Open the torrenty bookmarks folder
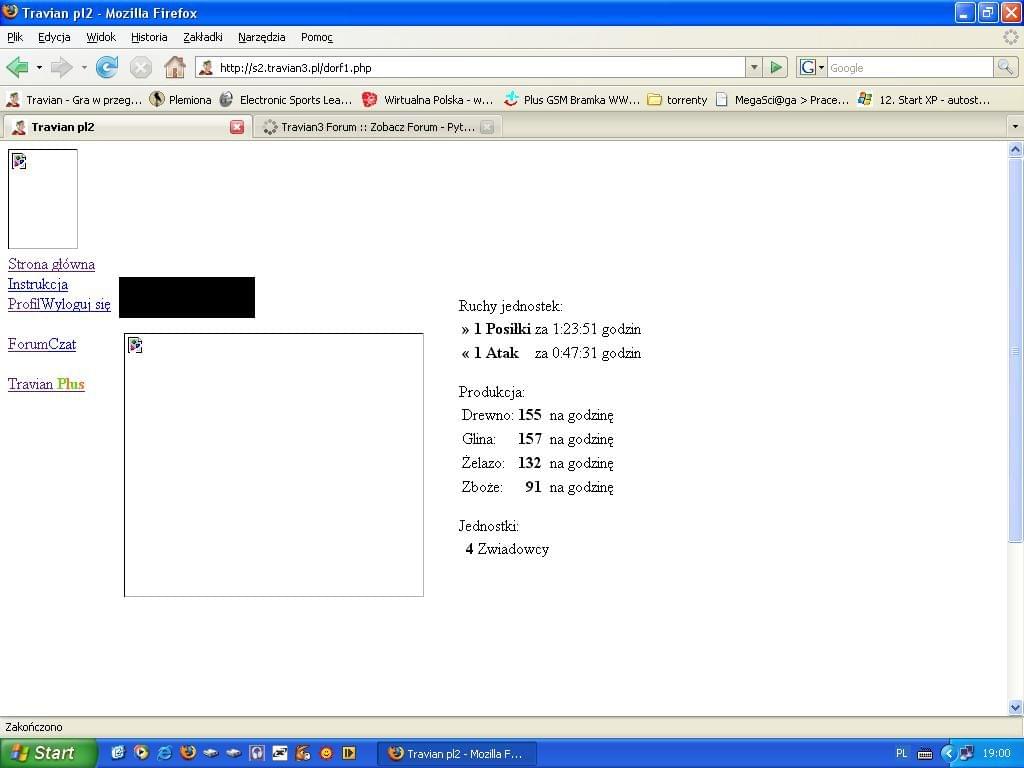The width and height of the screenshot is (1024, 768). coord(677,100)
